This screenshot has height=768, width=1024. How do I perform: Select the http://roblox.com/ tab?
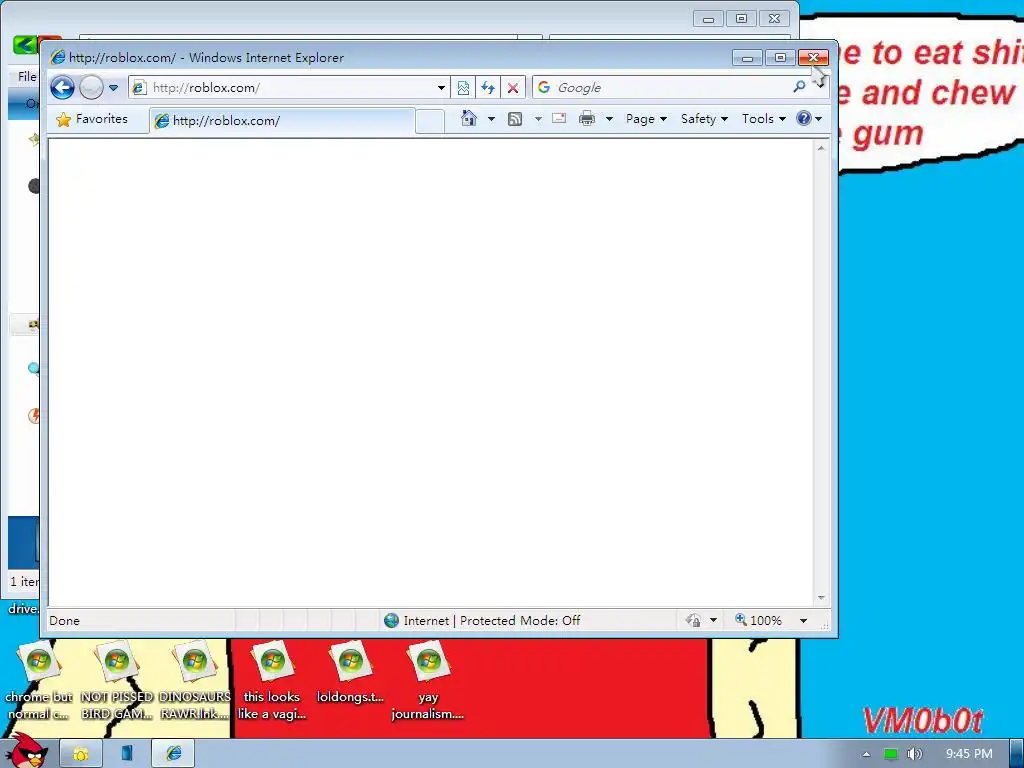(x=282, y=121)
